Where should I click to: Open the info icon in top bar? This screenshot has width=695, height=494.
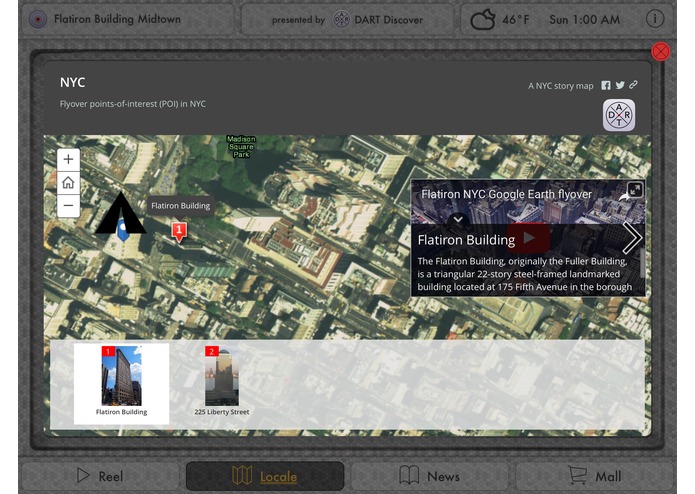coord(655,19)
